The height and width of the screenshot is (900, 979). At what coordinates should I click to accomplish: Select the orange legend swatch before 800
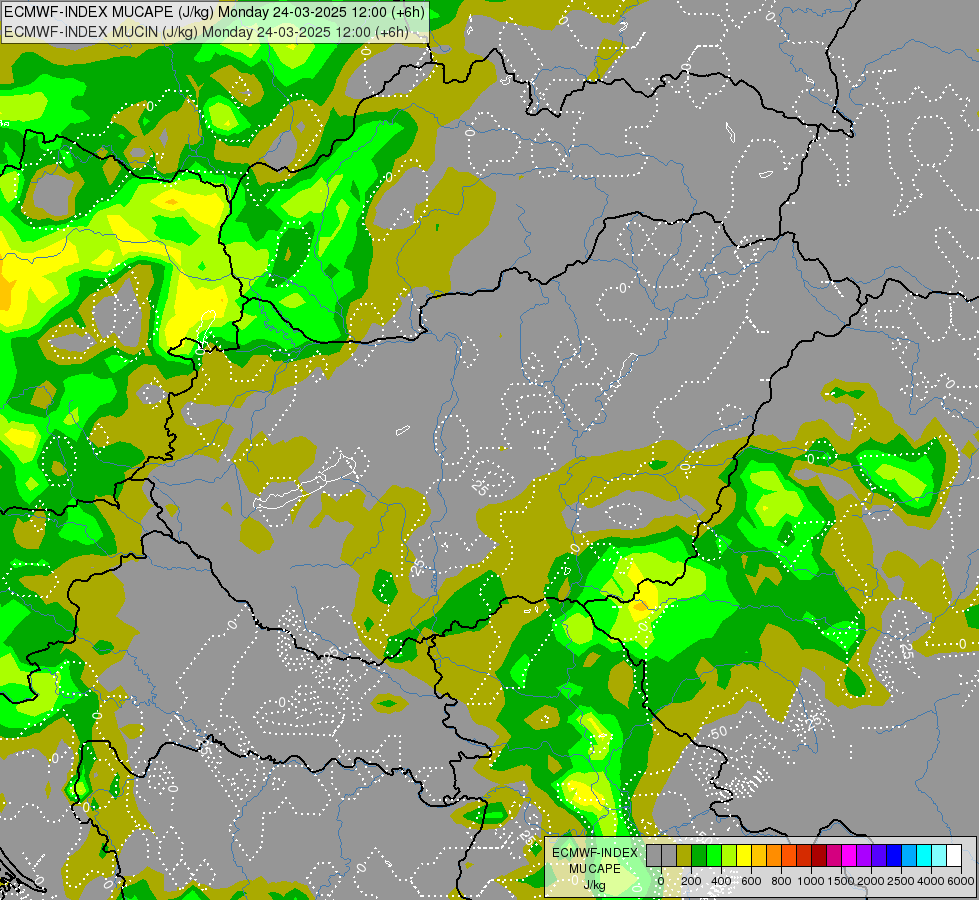[774, 856]
